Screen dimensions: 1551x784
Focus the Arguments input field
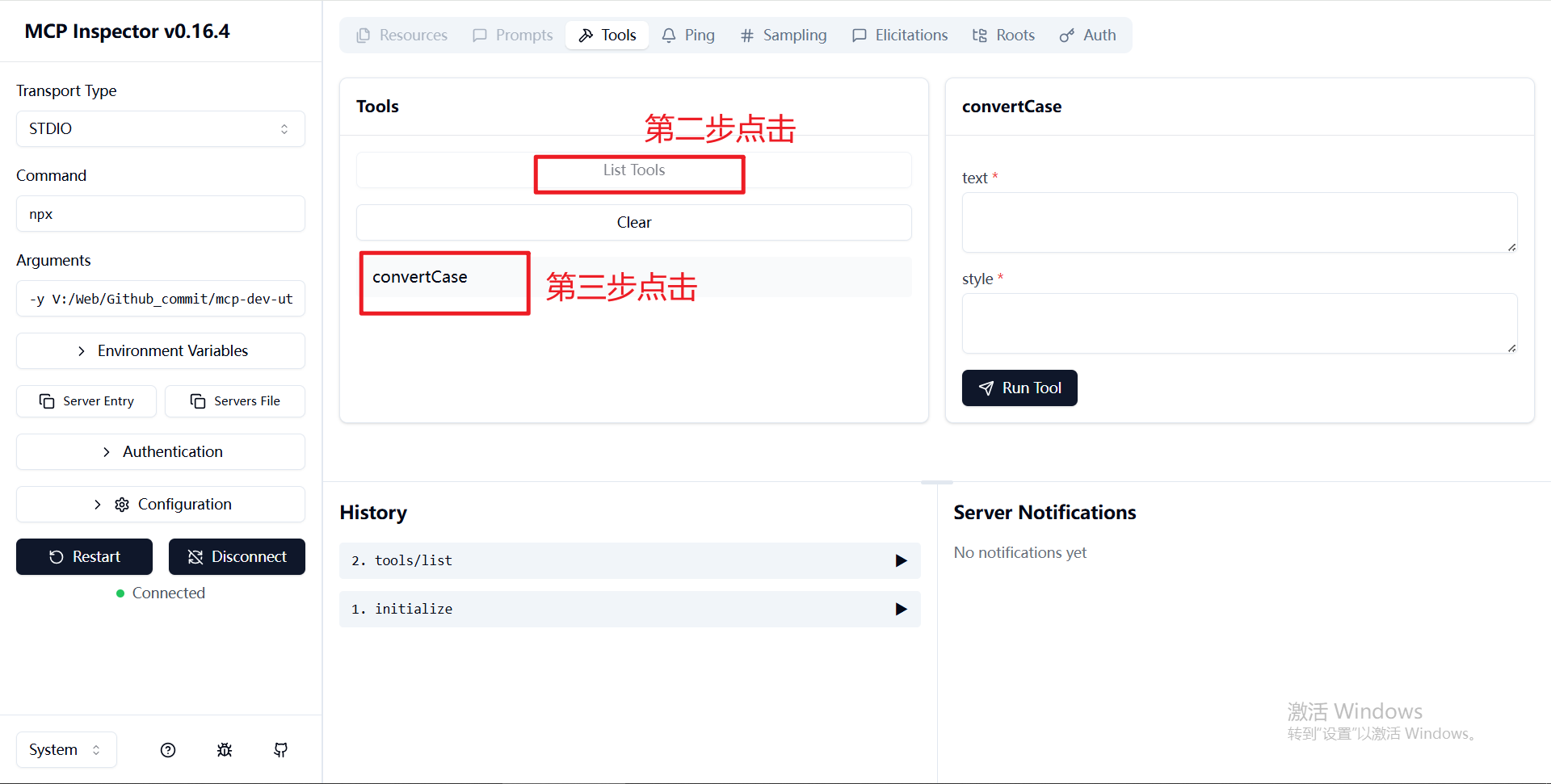coord(161,299)
